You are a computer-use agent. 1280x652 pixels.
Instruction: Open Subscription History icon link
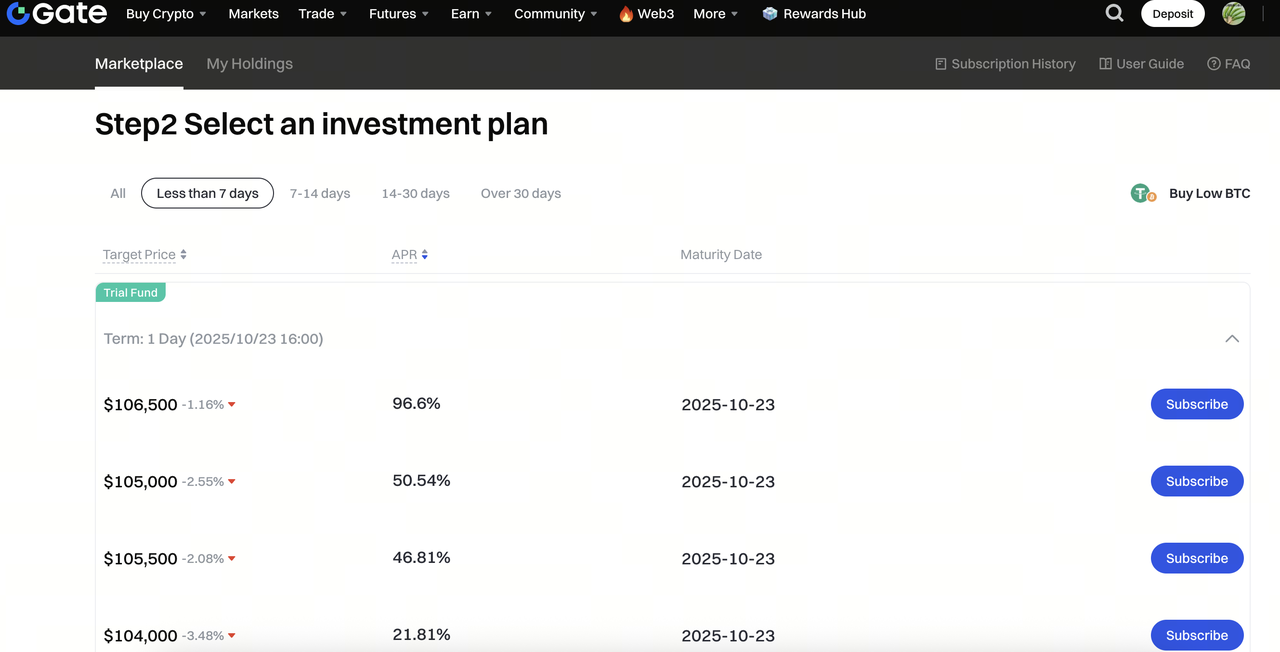941,64
